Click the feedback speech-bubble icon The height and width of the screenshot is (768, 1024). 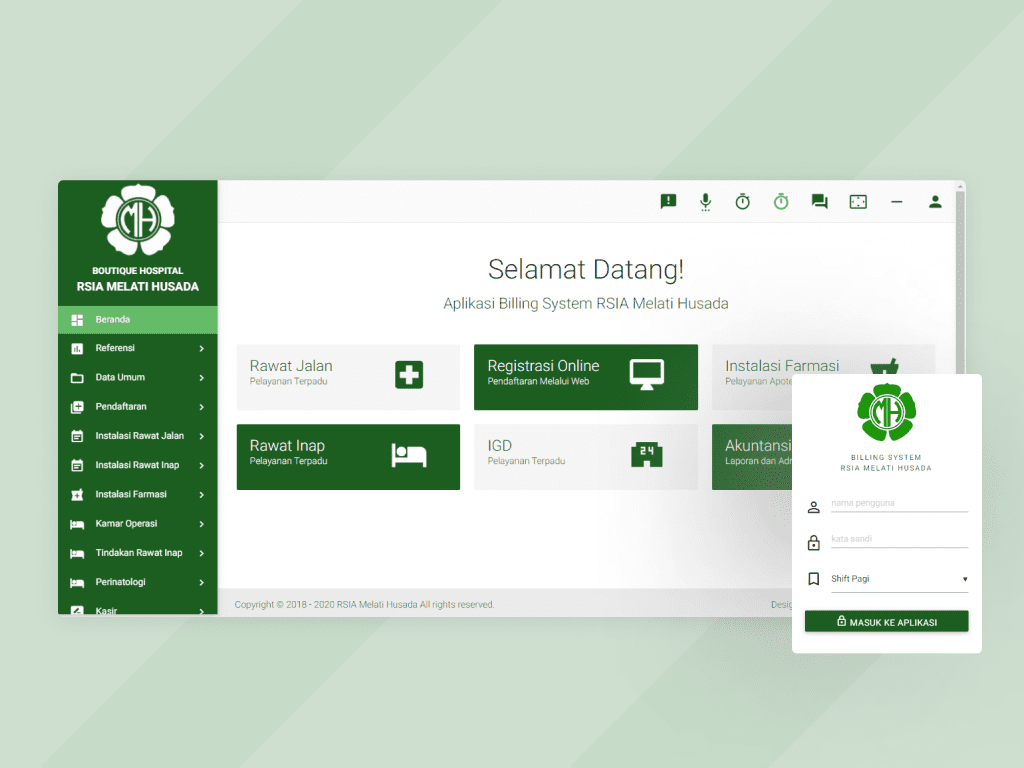click(x=667, y=201)
